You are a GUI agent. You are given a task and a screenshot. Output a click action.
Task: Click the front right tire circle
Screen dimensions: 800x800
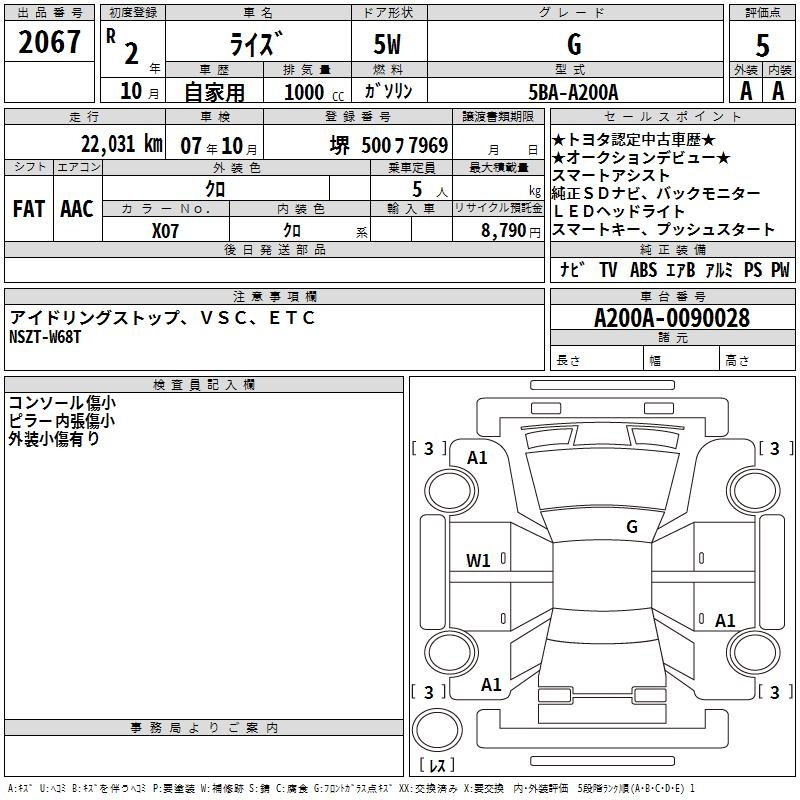click(753, 492)
